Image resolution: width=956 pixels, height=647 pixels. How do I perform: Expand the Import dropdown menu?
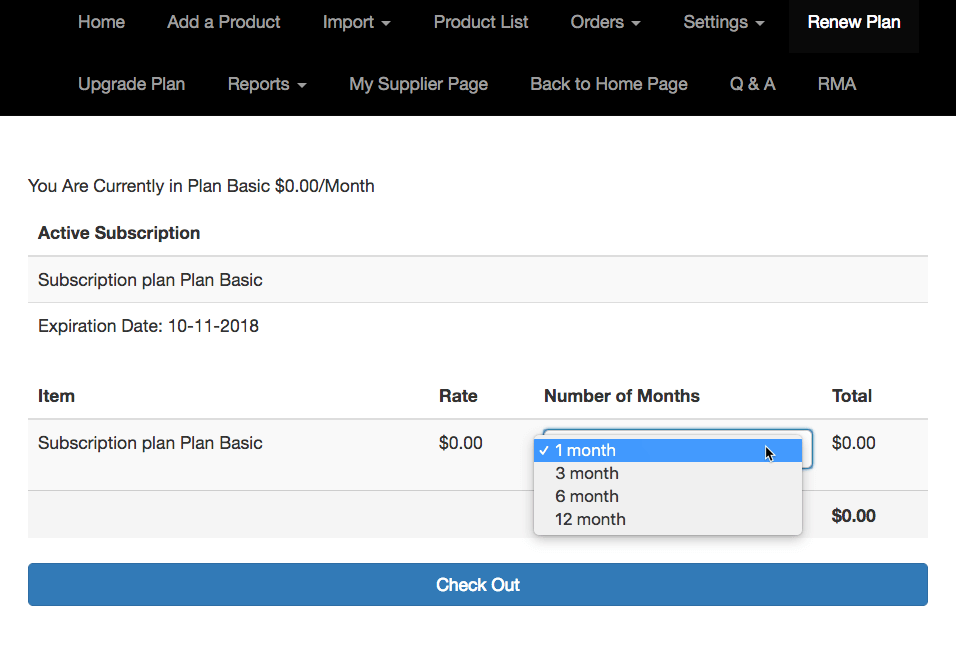[x=356, y=22]
